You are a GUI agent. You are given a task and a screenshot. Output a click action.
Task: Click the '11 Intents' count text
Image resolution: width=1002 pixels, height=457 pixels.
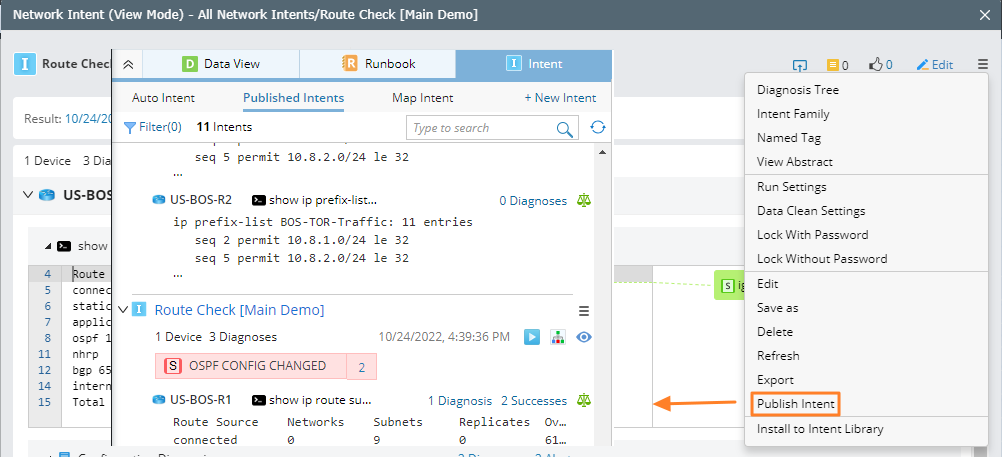pyautogui.click(x=224, y=127)
